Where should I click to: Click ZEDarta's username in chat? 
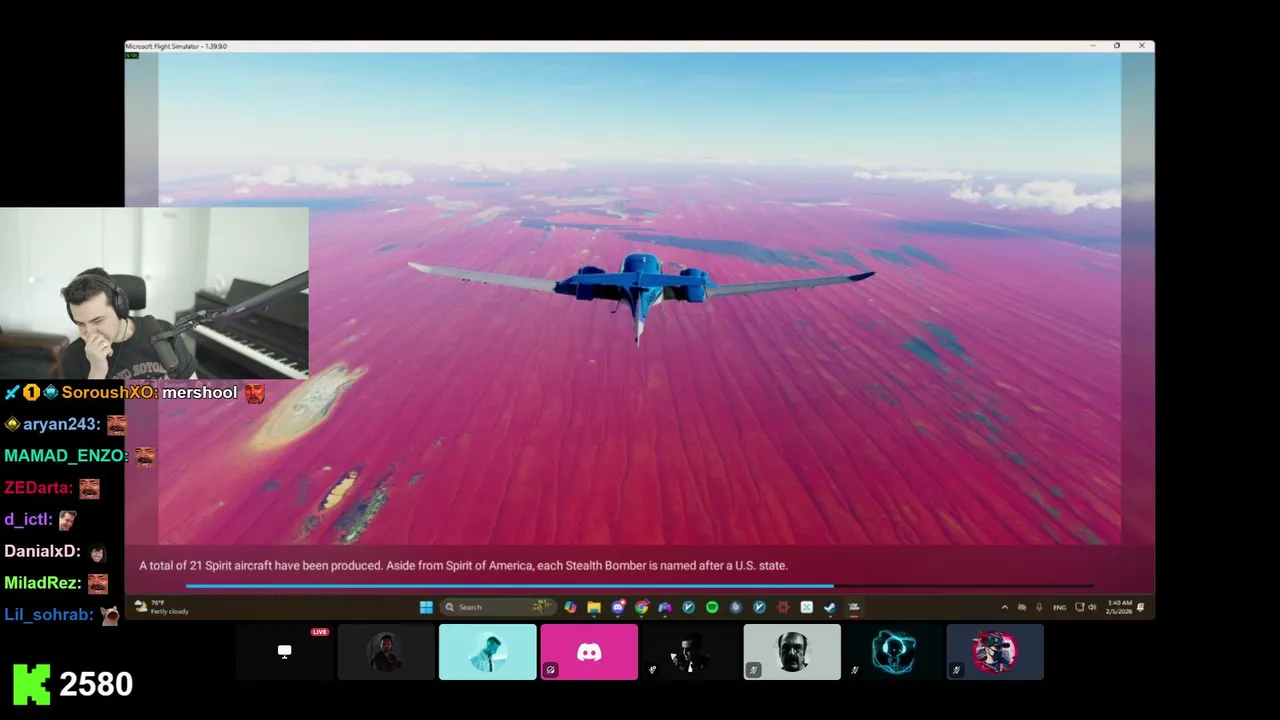point(37,488)
